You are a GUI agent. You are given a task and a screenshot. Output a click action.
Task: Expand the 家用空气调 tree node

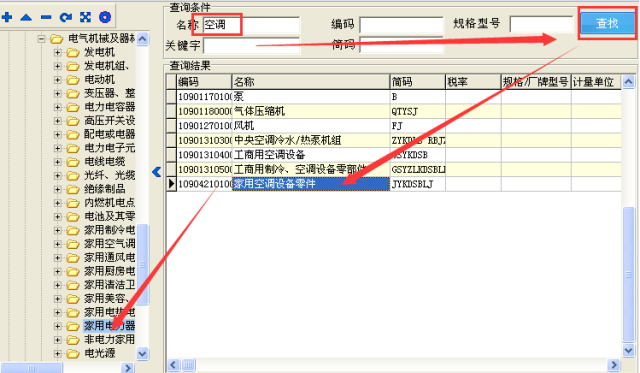tap(58, 244)
